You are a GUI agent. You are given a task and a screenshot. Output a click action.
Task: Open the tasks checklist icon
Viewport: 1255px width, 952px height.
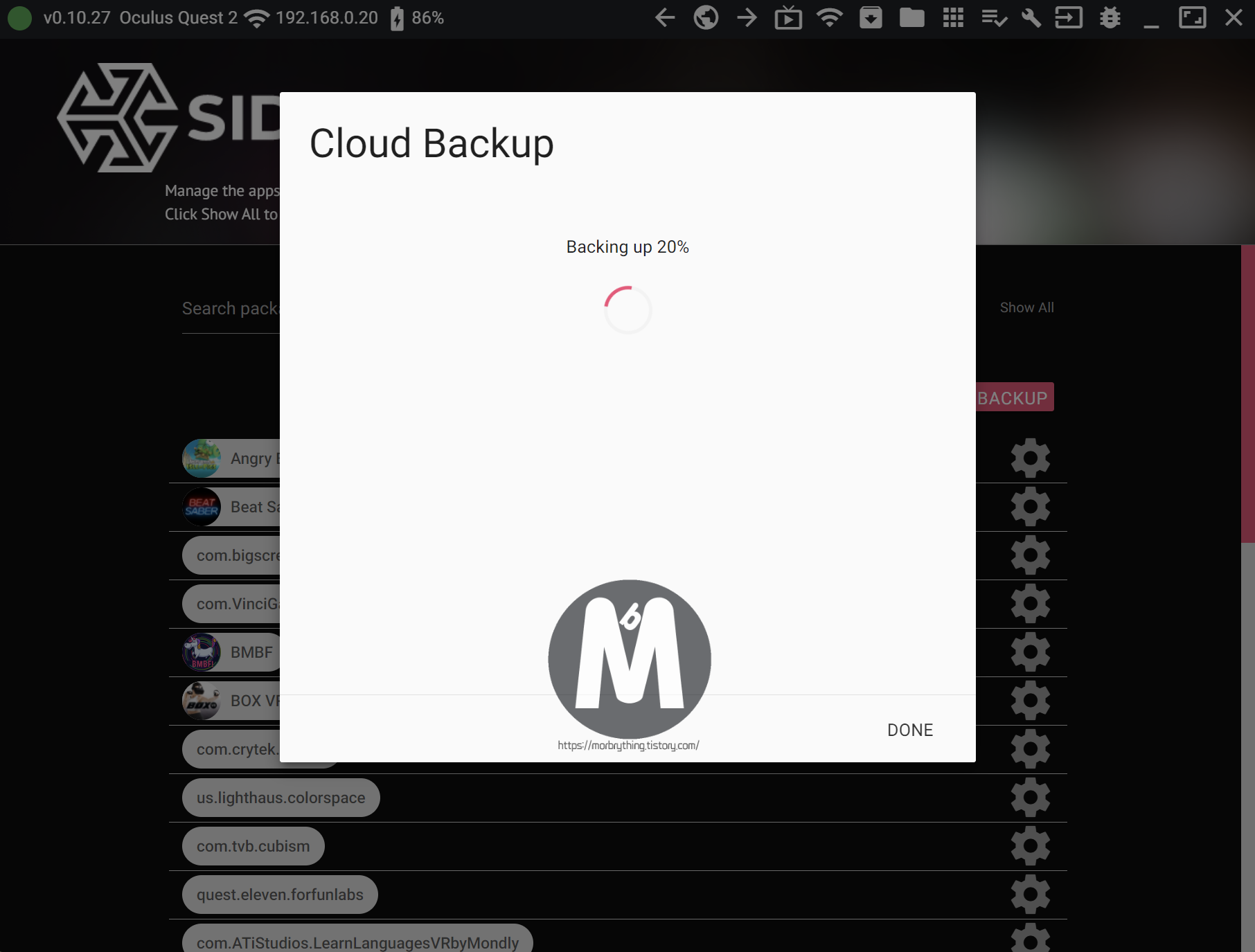pos(995,18)
